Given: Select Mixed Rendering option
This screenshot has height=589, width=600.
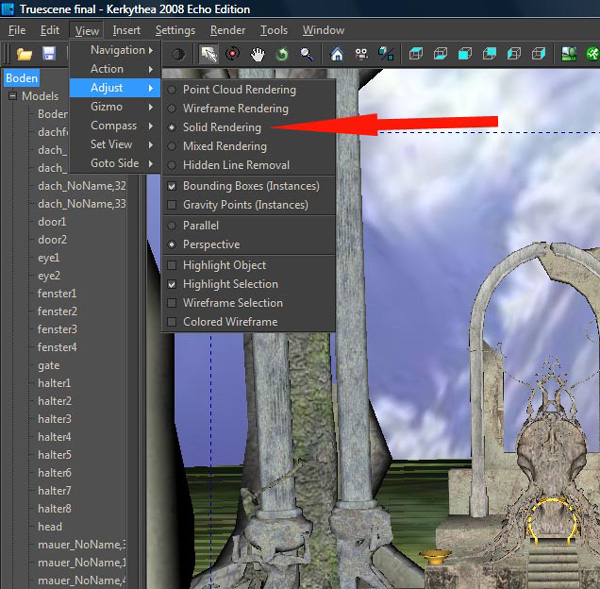Looking at the screenshot, I should [249, 146].
